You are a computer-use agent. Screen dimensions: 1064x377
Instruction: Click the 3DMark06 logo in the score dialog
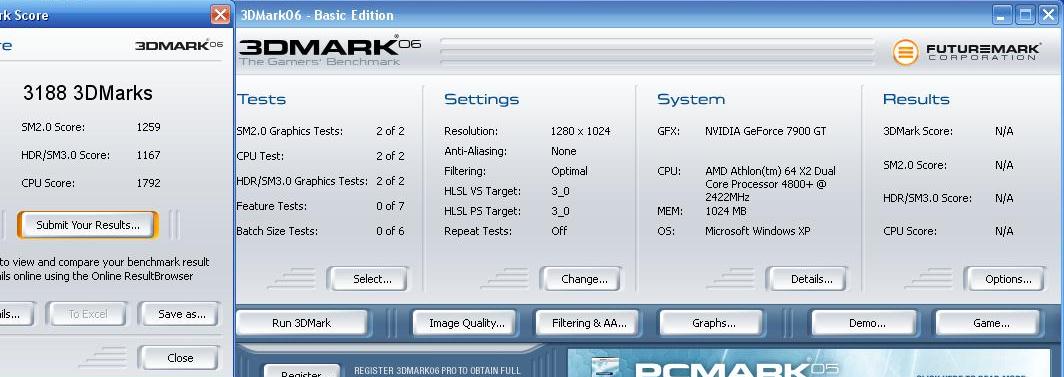click(179, 45)
